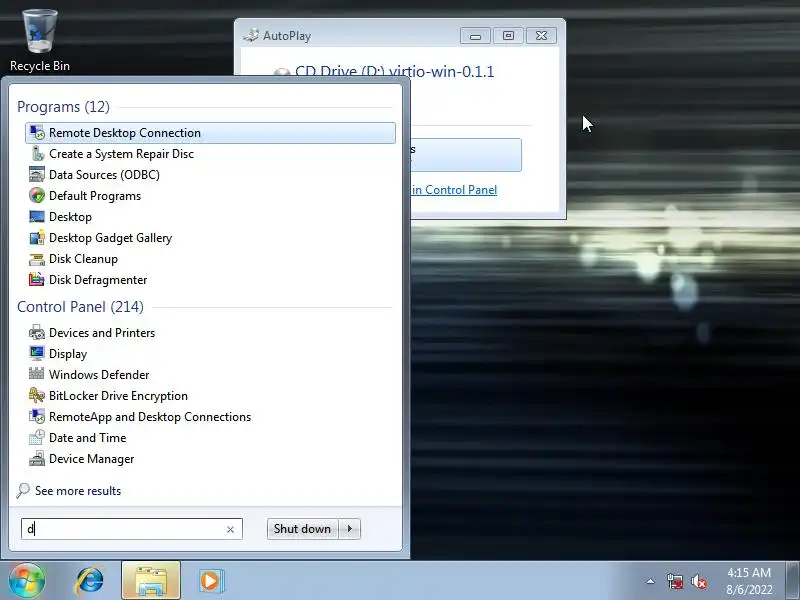The height and width of the screenshot is (600, 800).
Task: Click the Shut down button
Action: pos(303,529)
